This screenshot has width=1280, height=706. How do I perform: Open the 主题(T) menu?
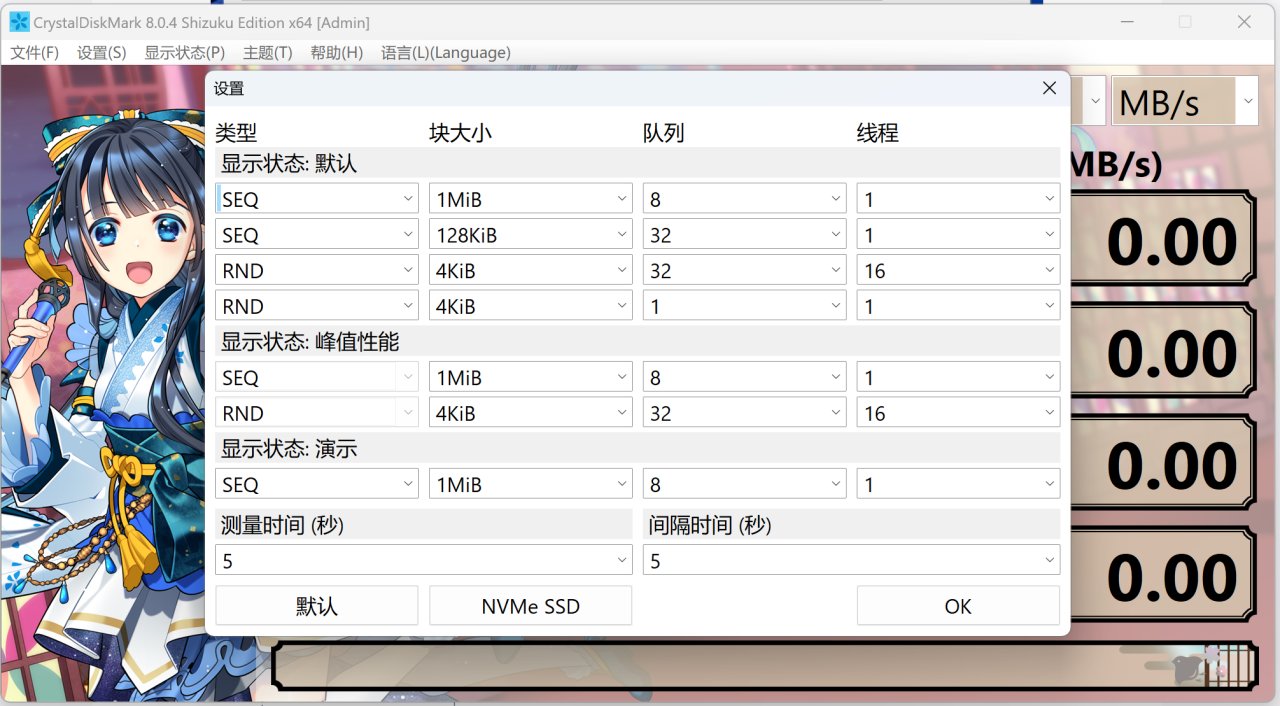click(266, 52)
